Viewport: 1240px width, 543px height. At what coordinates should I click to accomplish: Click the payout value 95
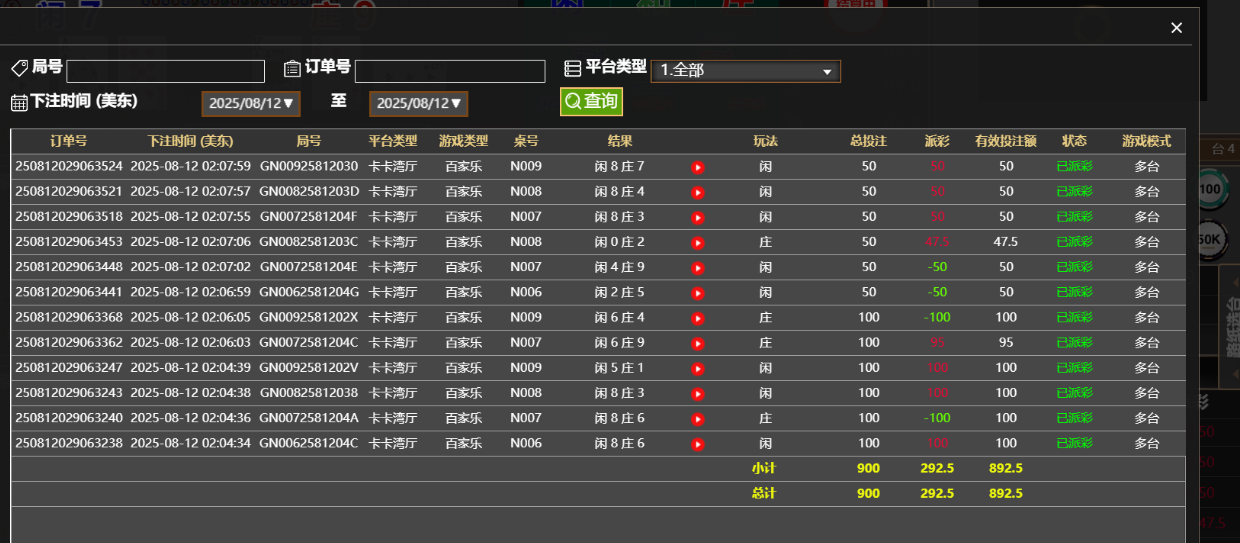click(937, 342)
